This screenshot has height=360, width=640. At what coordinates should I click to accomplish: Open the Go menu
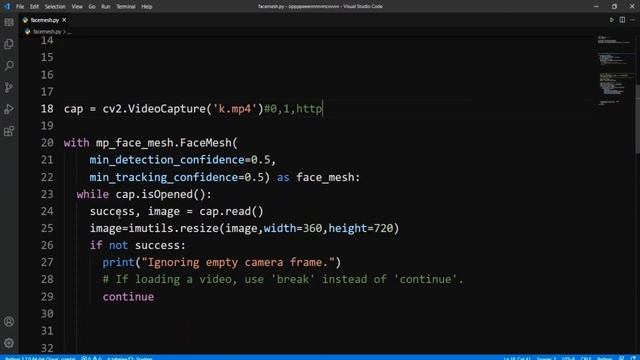(x=92, y=7)
